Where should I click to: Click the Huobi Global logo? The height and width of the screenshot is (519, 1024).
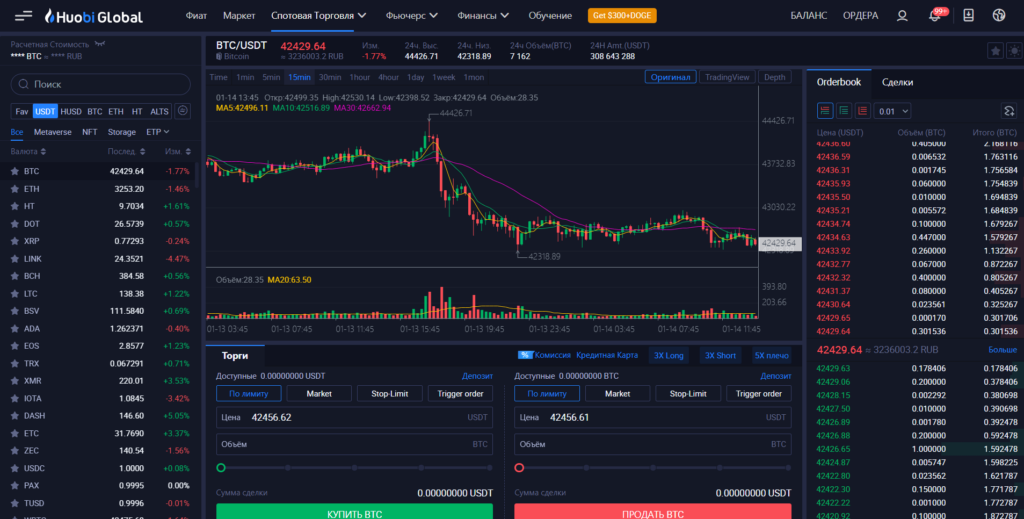[93, 16]
